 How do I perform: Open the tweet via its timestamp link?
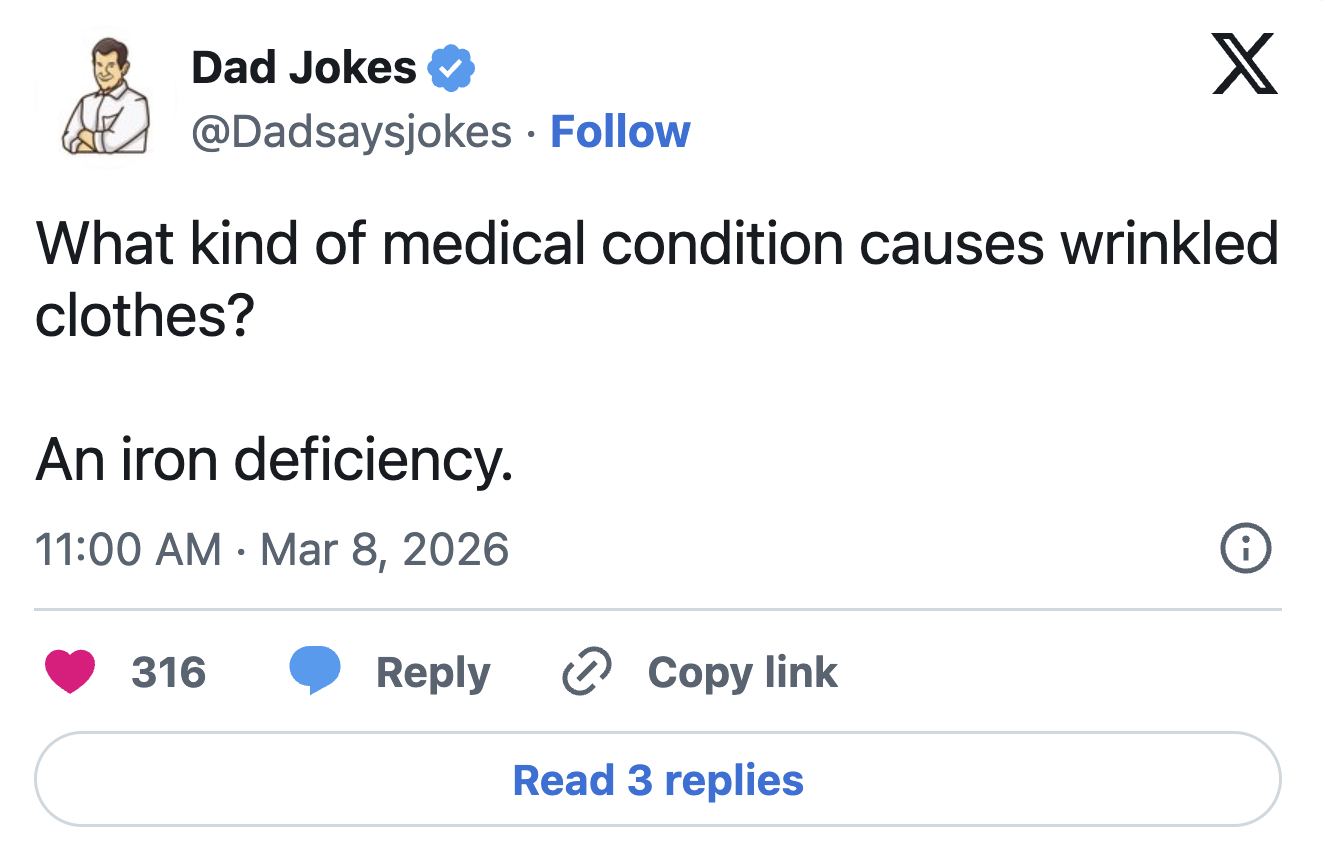270,548
